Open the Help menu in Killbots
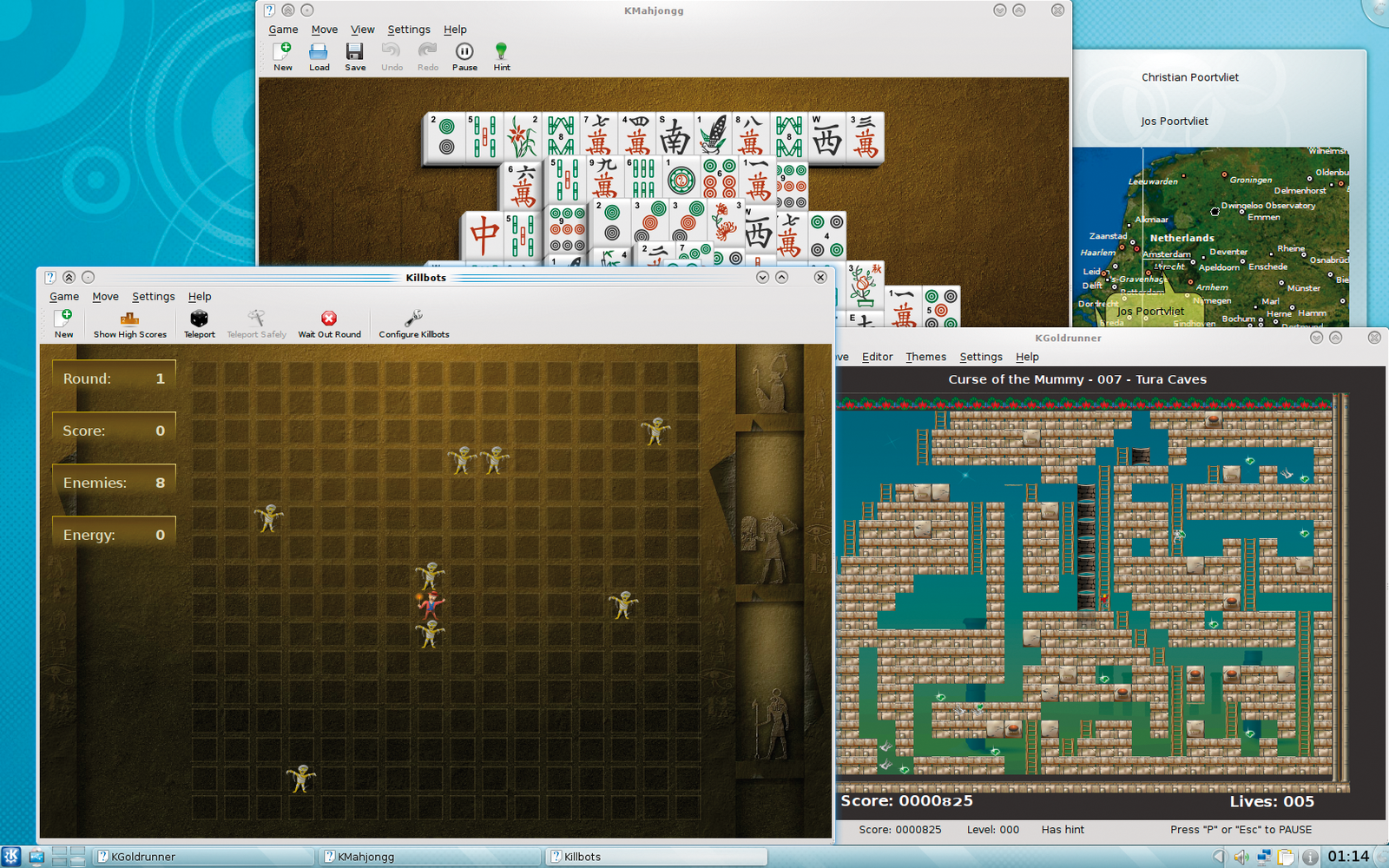This screenshot has height=868, width=1389. point(200,297)
